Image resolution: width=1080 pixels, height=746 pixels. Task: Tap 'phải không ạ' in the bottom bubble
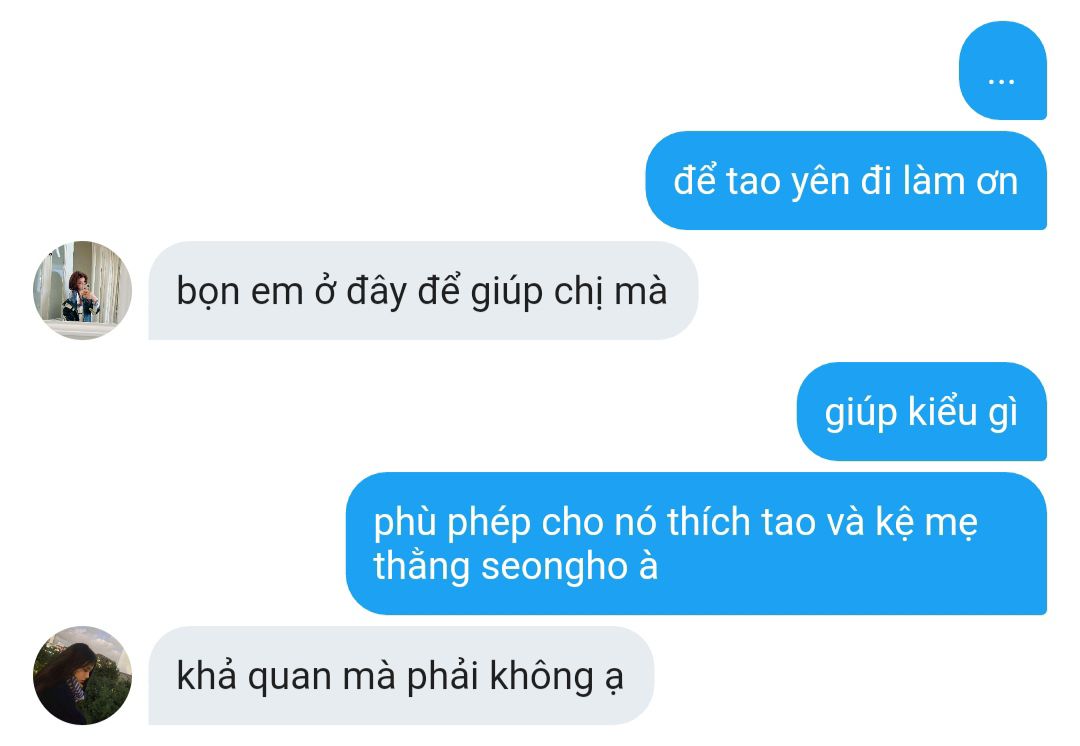click(515, 678)
